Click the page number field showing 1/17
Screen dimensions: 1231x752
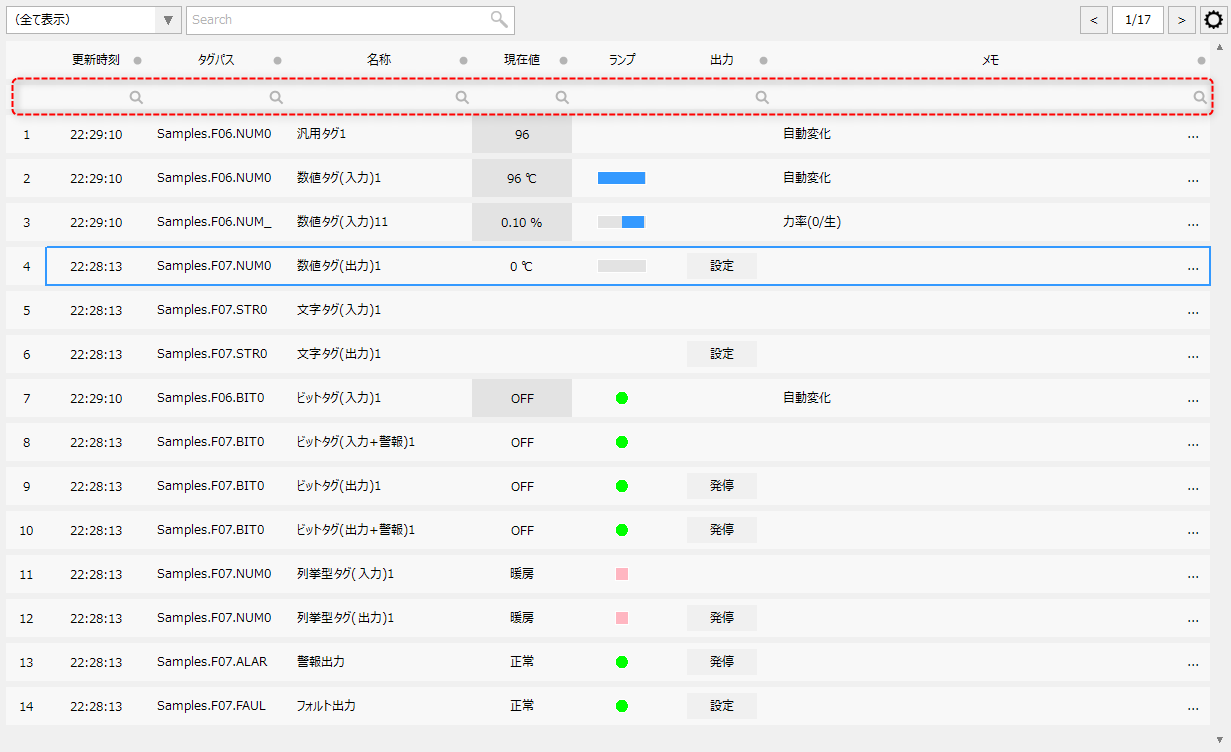(x=1138, y=19)
